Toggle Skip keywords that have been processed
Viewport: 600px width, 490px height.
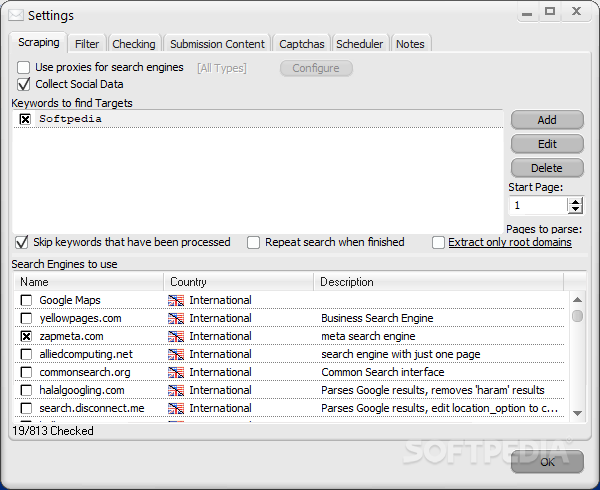[x=21, y=243]
